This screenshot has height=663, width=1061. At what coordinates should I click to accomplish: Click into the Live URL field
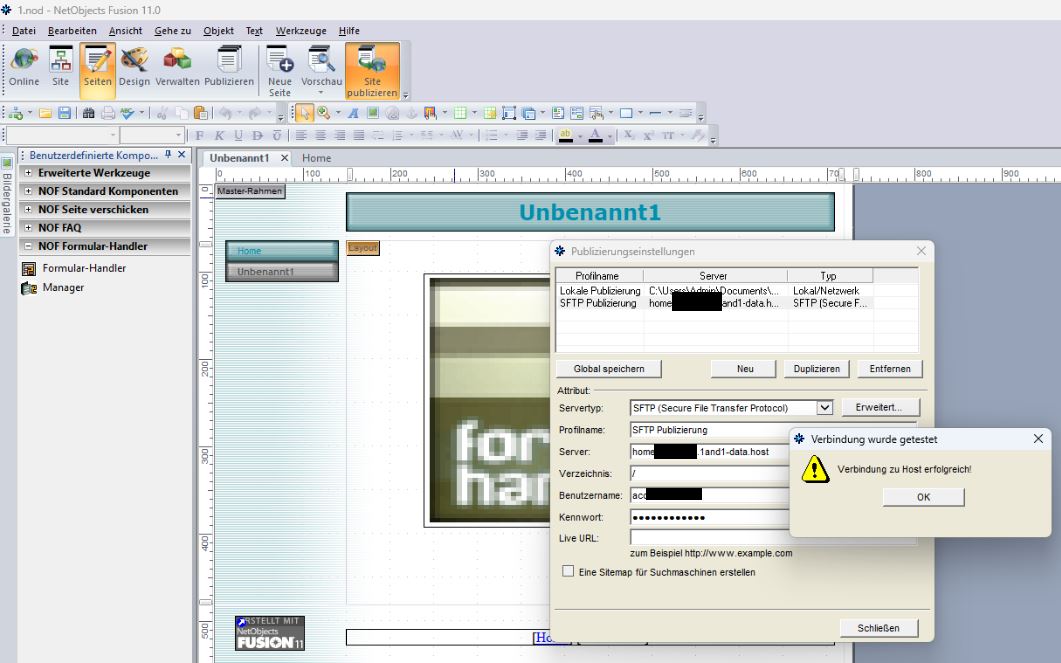tap(709, 538)
